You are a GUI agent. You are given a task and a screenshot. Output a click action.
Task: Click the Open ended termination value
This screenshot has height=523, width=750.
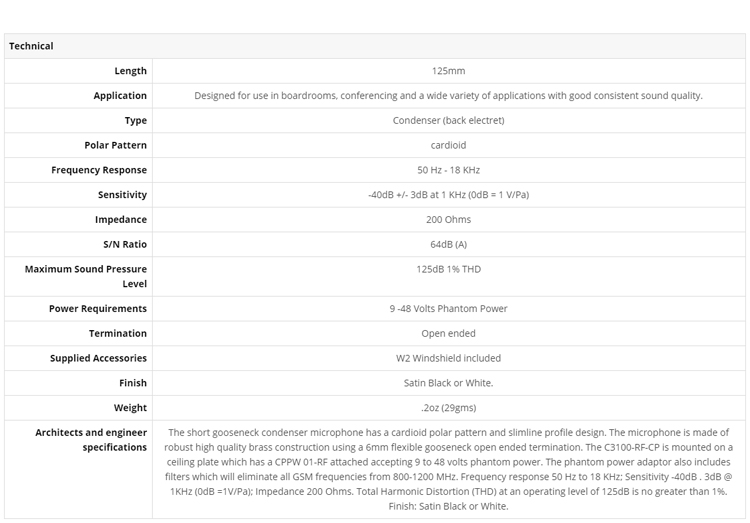(448, 334)
